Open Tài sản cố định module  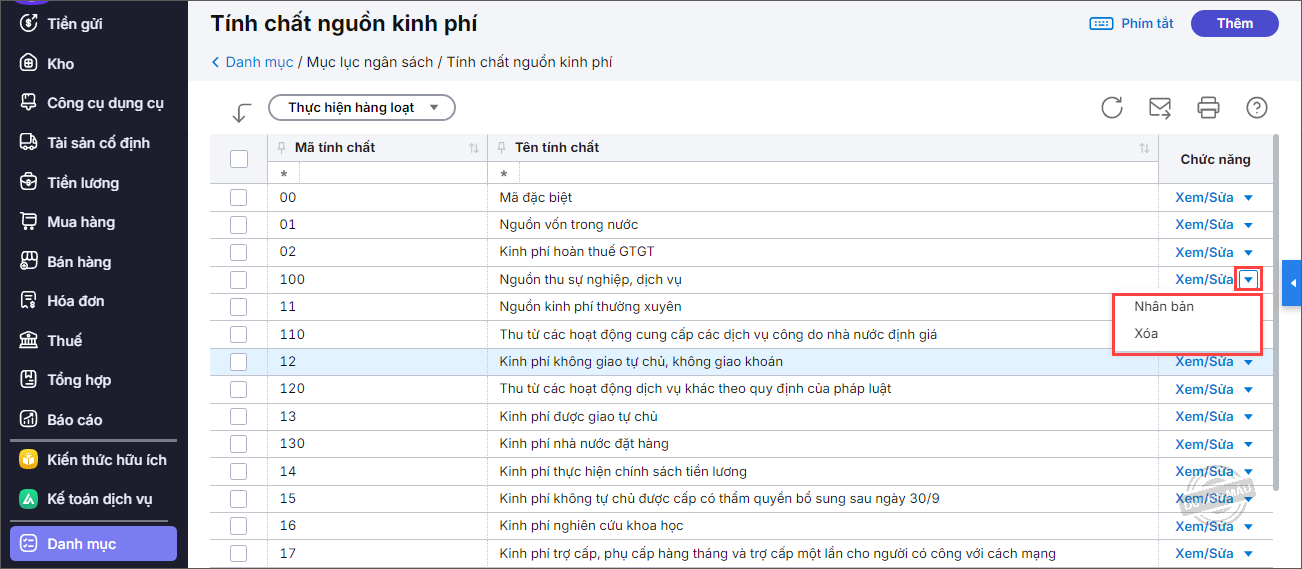[98, 143]
